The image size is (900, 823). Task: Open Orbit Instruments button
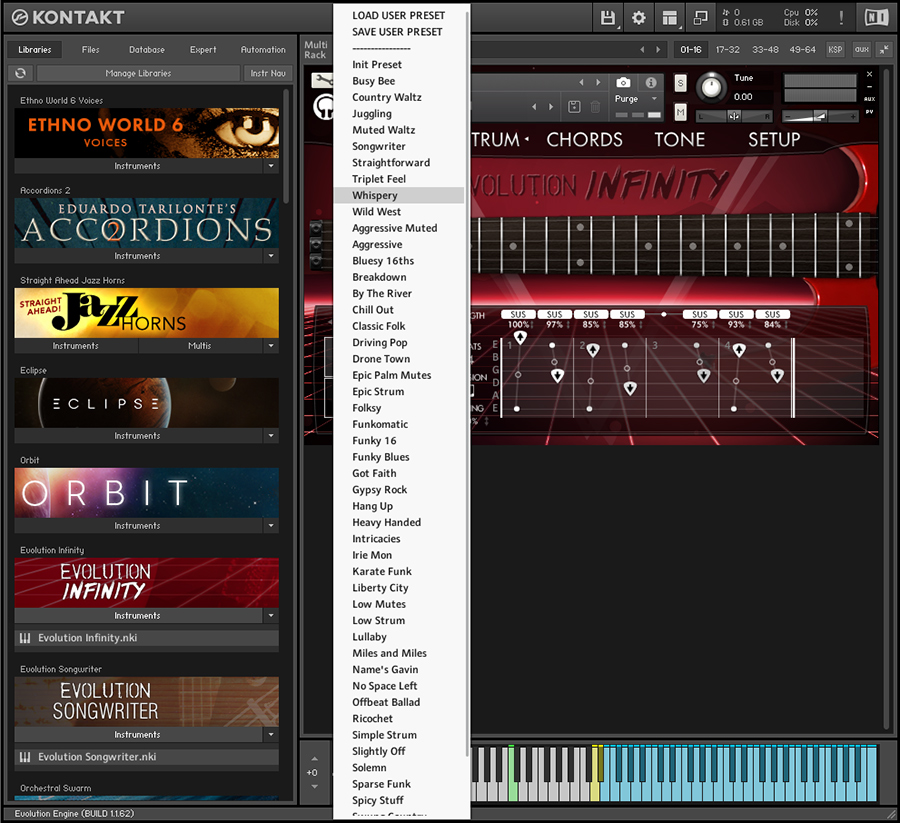click(x=138, y=526)
